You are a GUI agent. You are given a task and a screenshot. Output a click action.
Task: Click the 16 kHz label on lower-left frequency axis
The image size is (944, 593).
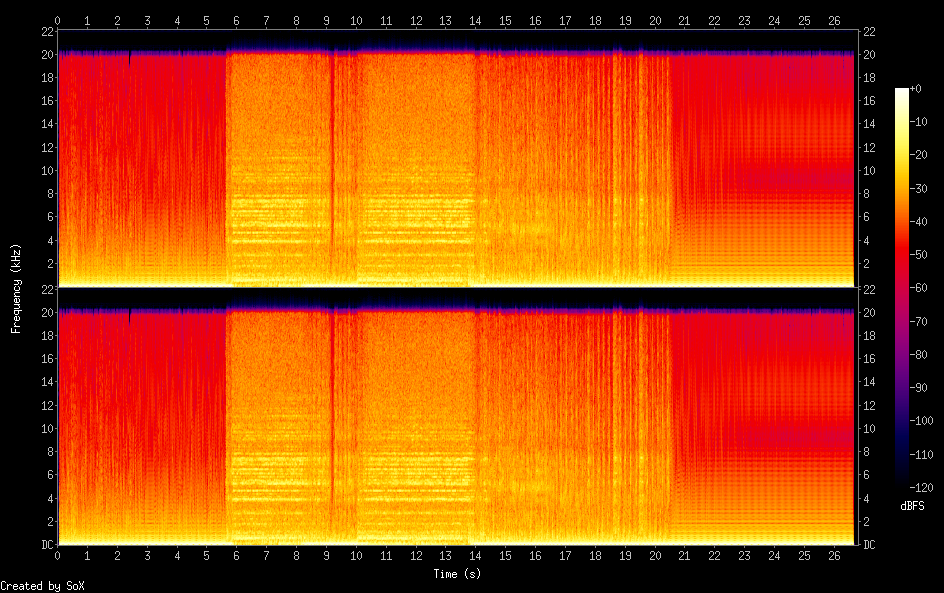(45, 359)
